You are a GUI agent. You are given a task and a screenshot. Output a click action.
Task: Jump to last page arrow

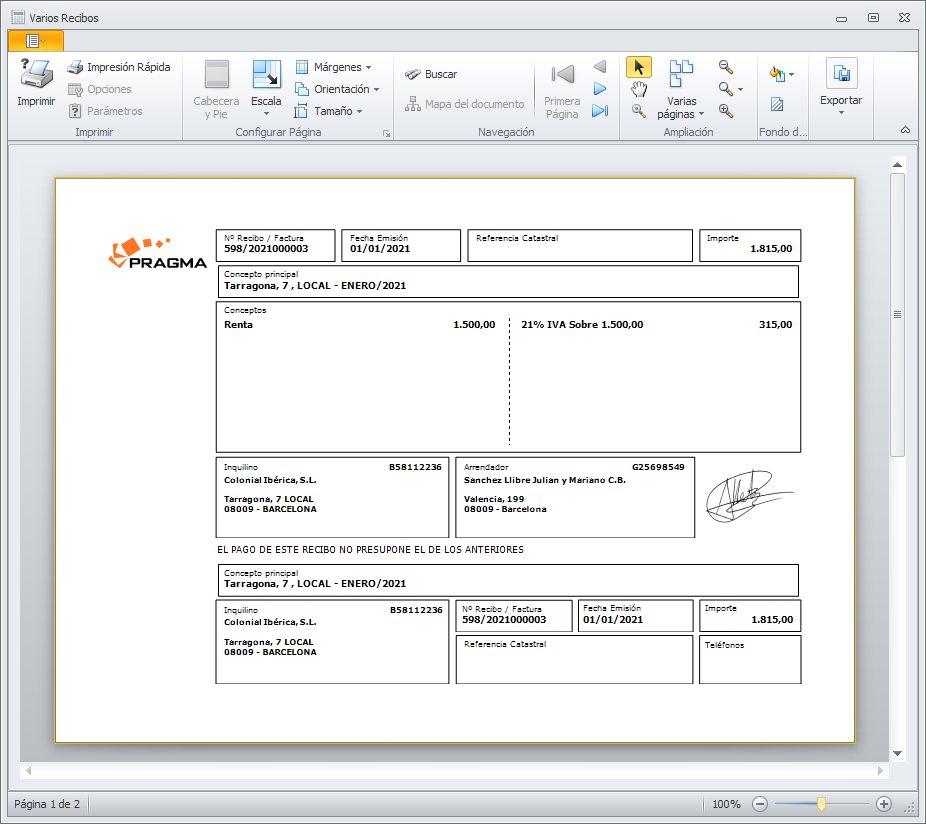click(x=600, y=110)
